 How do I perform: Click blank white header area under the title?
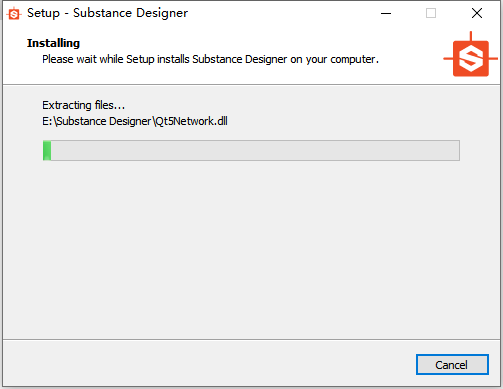(x=233, y=75)
